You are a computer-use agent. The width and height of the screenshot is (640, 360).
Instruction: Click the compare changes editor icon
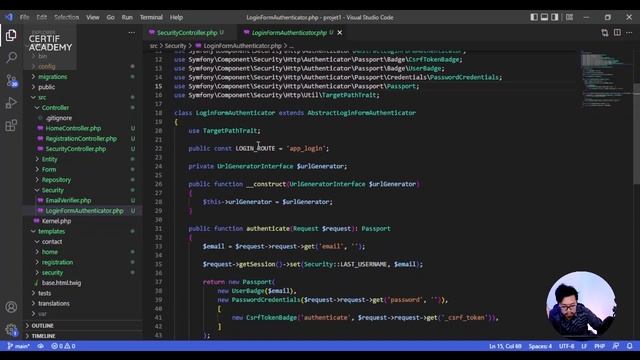click(604, 33)
